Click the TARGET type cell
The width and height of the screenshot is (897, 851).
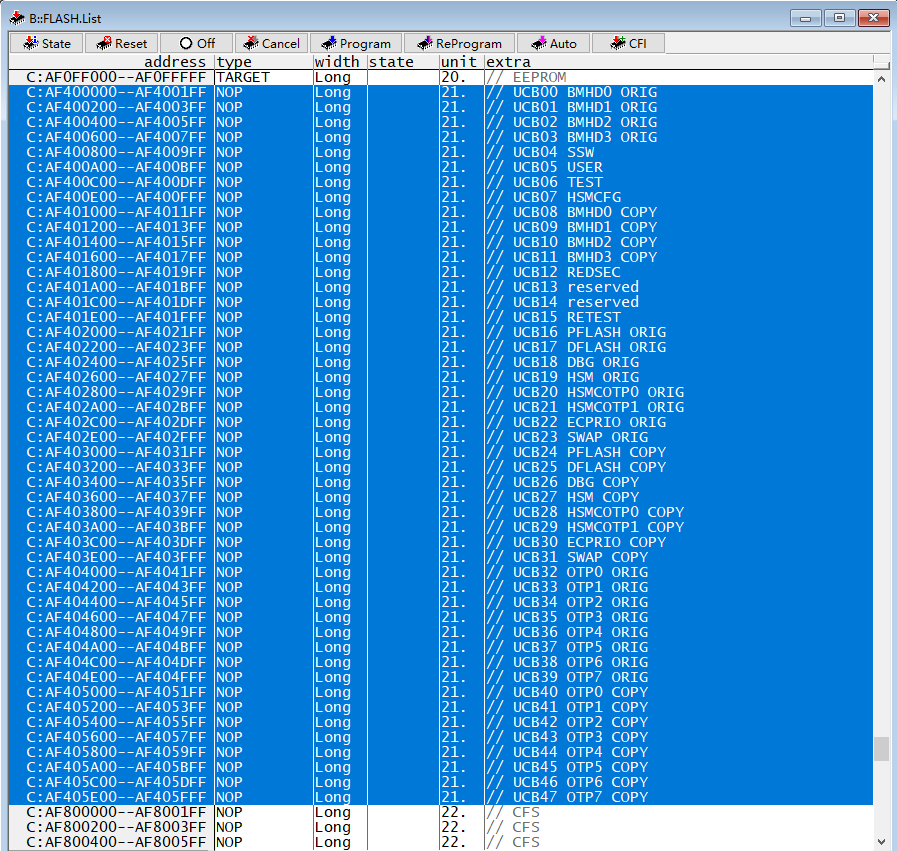pyautogui.click(x=243, y=77)
